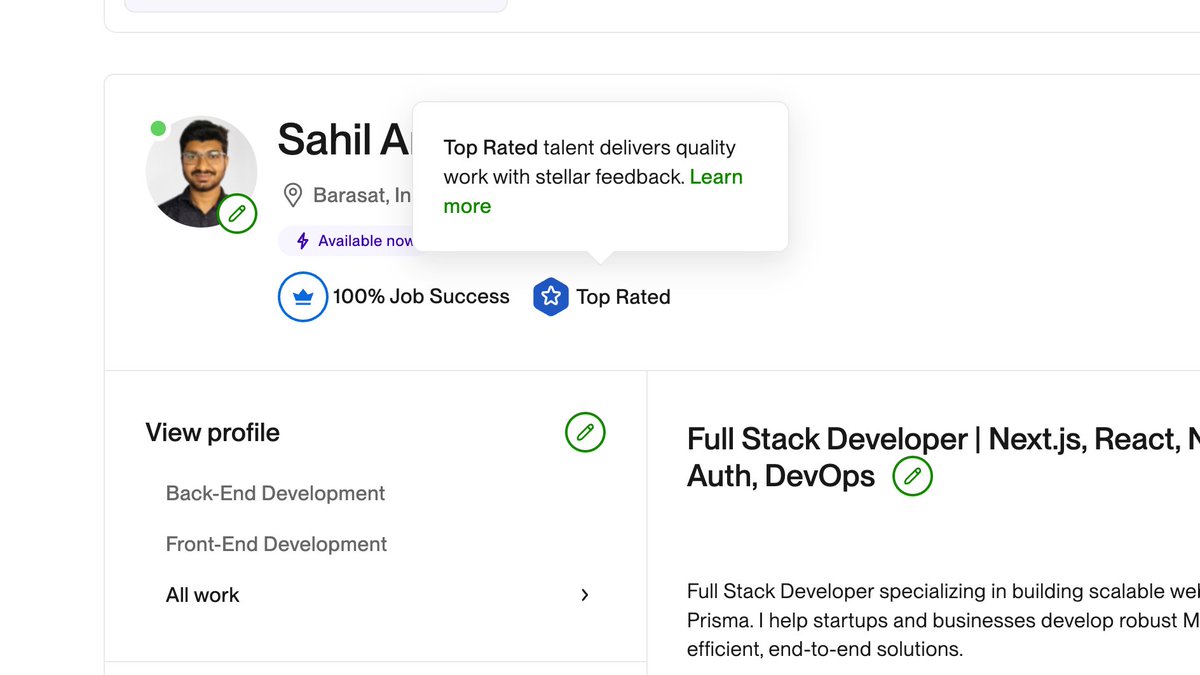The height and width of the screenshot is (675, 1200).
Task: Click the Top Rated label text
Action: pyautogui.click(x=623, y=296)
